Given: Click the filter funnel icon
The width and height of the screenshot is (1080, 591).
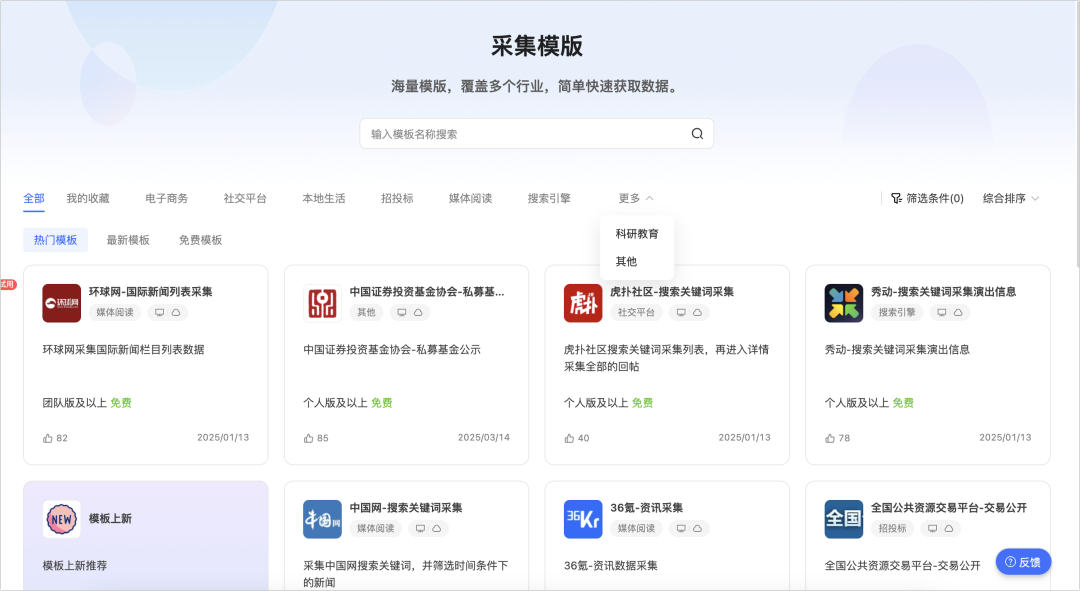Looking at the screenshot, I should click(x=896, y=198).
